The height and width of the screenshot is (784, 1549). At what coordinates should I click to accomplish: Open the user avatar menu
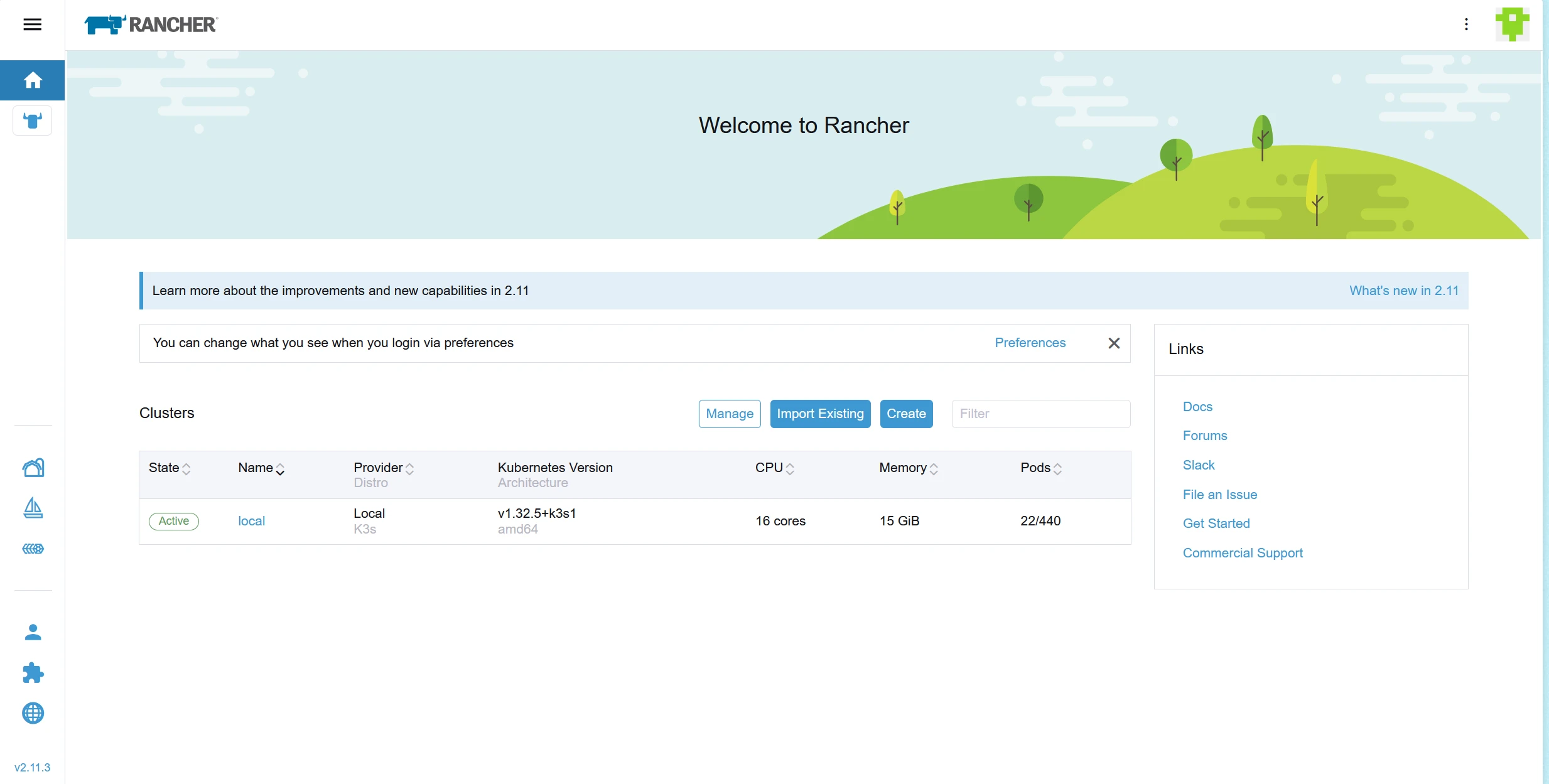pos(1512,24)
